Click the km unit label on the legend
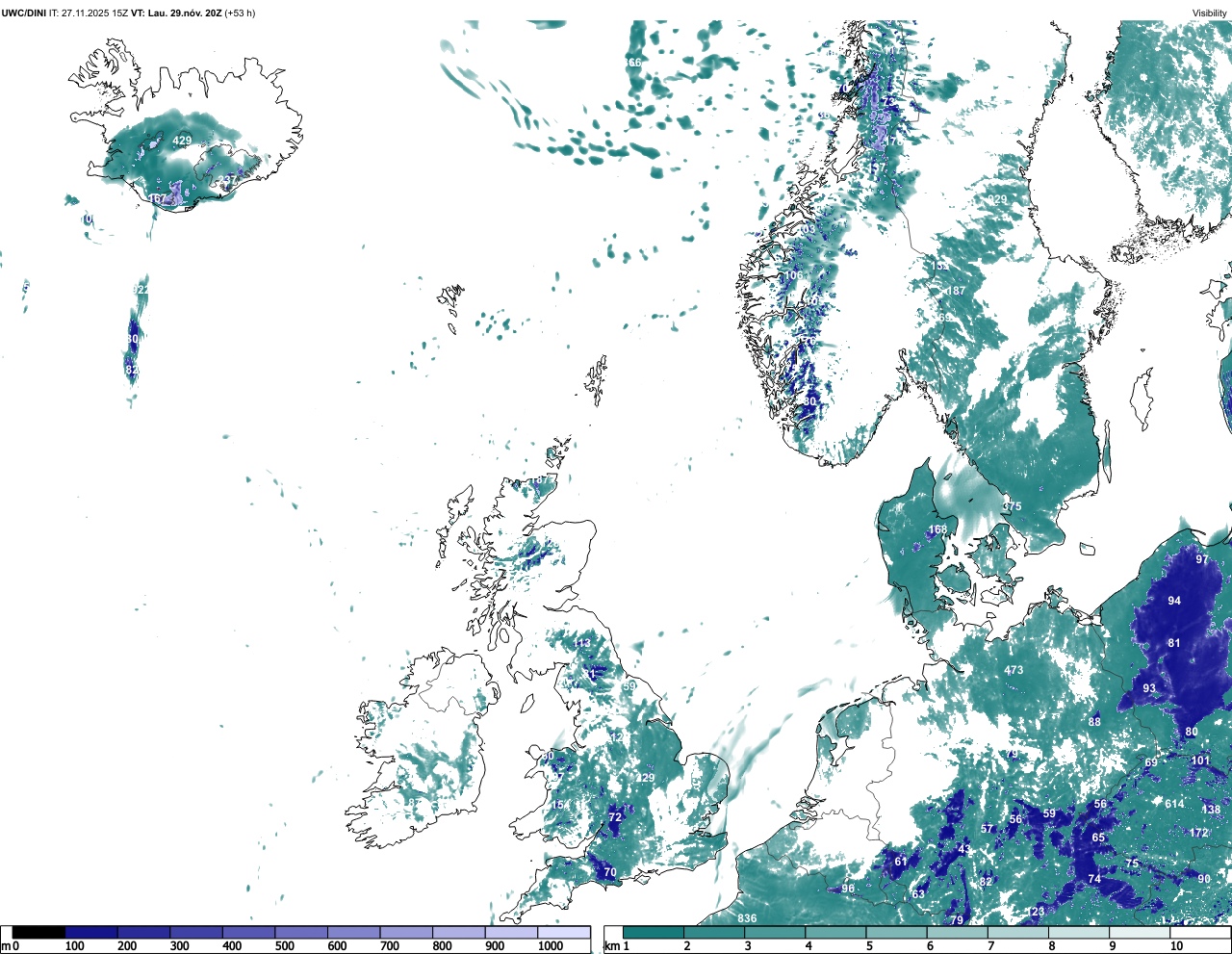This screenshot has width=1232, height=954. coord(611,946)
